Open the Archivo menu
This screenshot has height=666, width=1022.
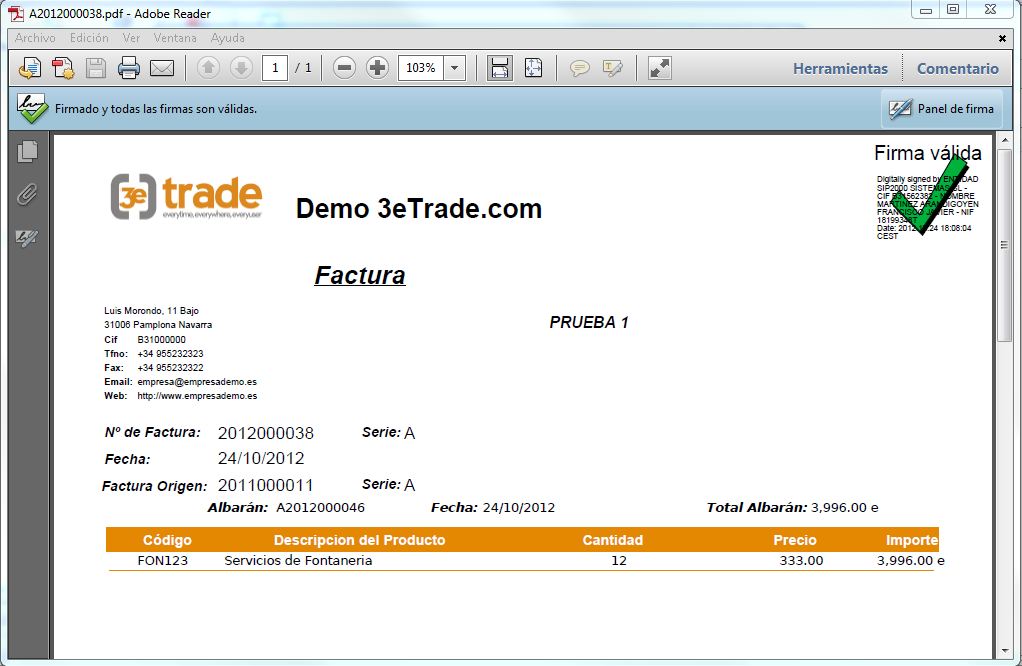[x=35, y=38]
